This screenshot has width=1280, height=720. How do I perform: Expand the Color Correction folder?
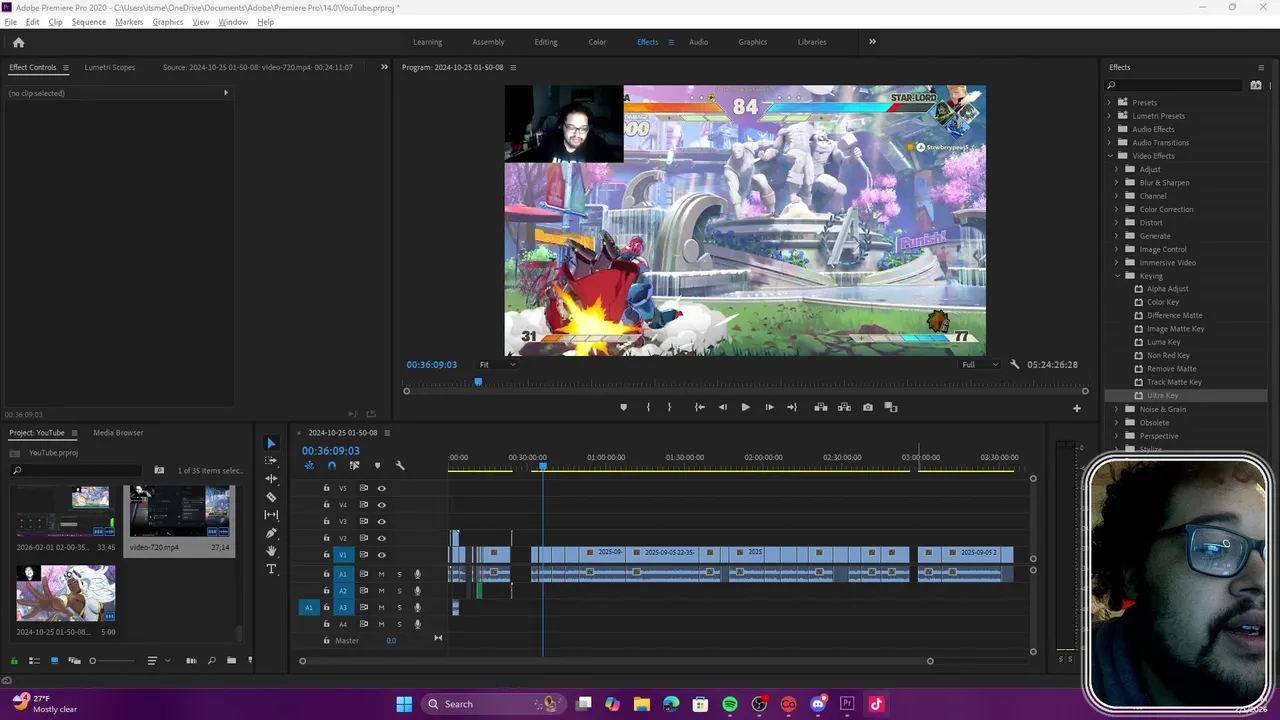pos(1117,209)
